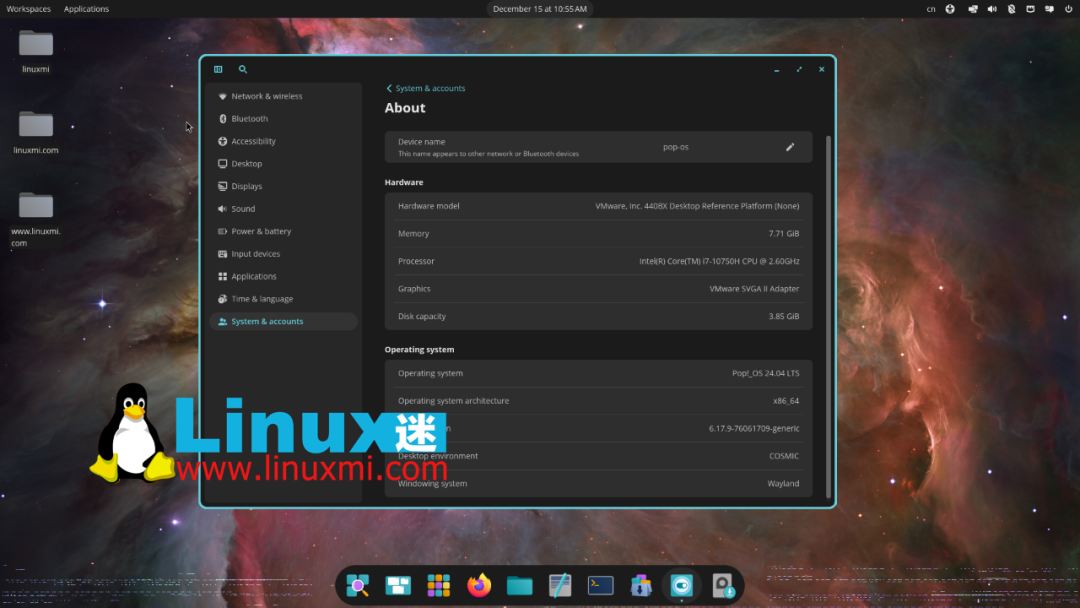Click the volume icon in the system tray
This screenshot has width=1080, height=608.
coord(991,9)
